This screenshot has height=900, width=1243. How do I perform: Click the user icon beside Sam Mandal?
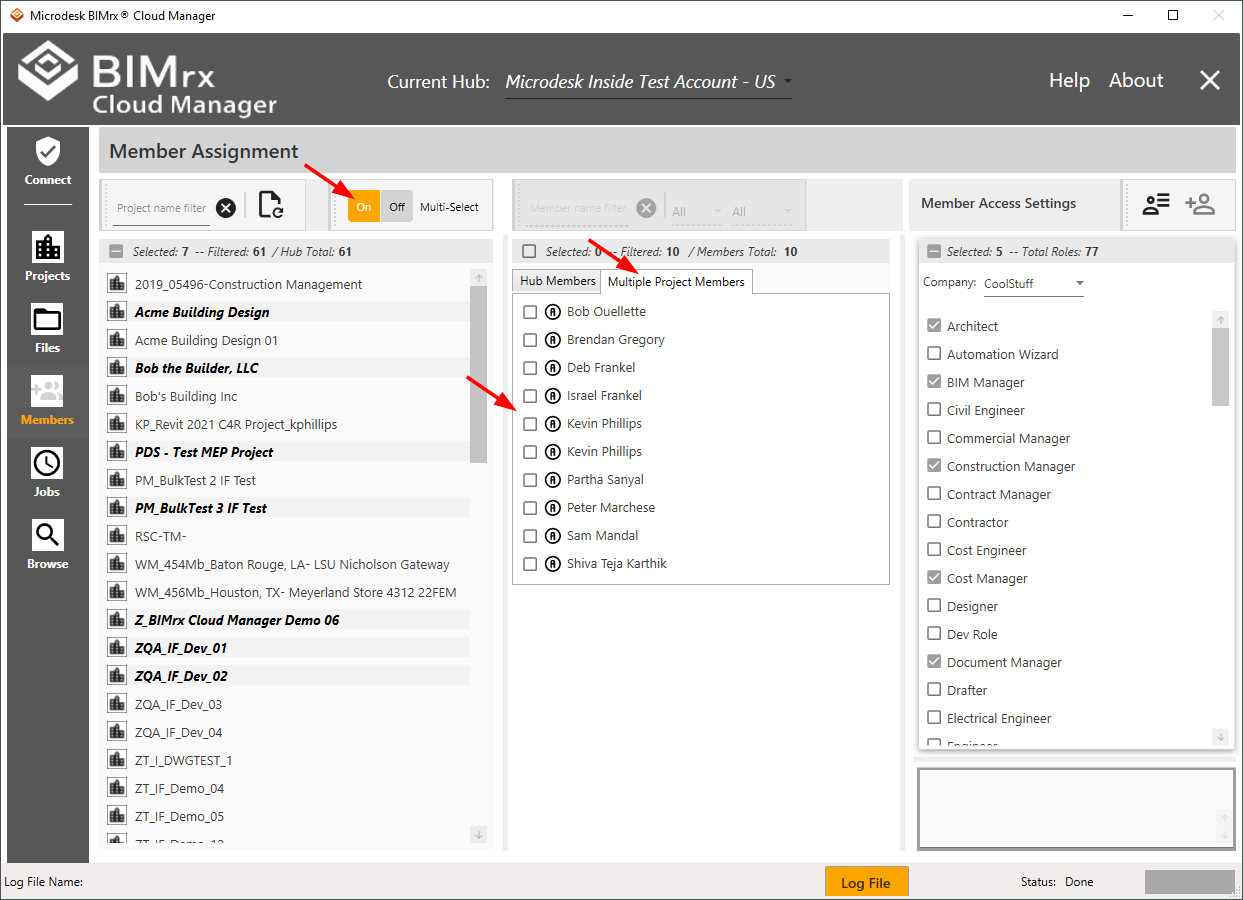click(553, 536)
